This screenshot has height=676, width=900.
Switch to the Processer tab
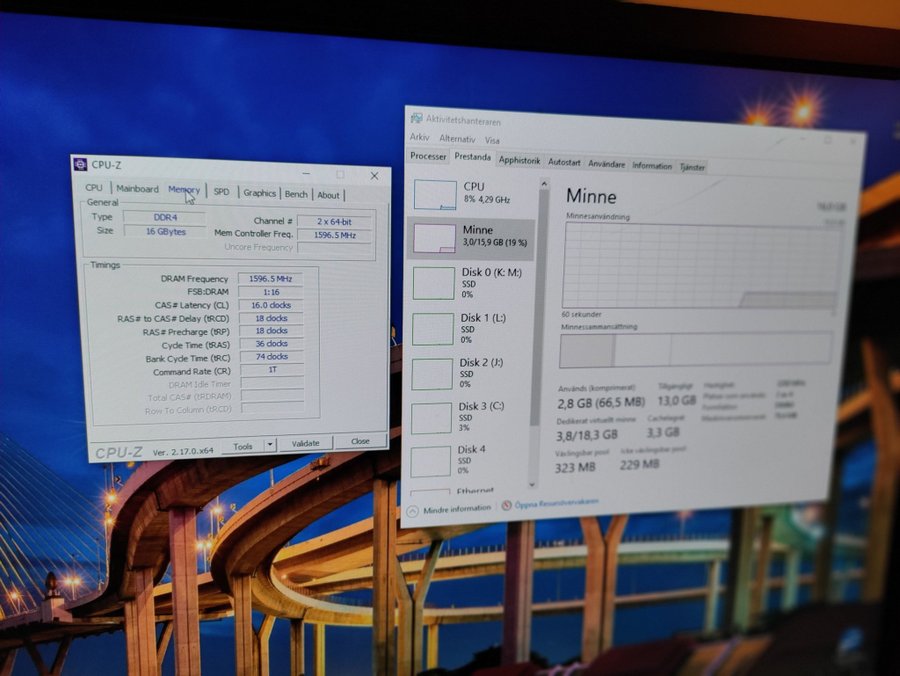tap(428, 156)
